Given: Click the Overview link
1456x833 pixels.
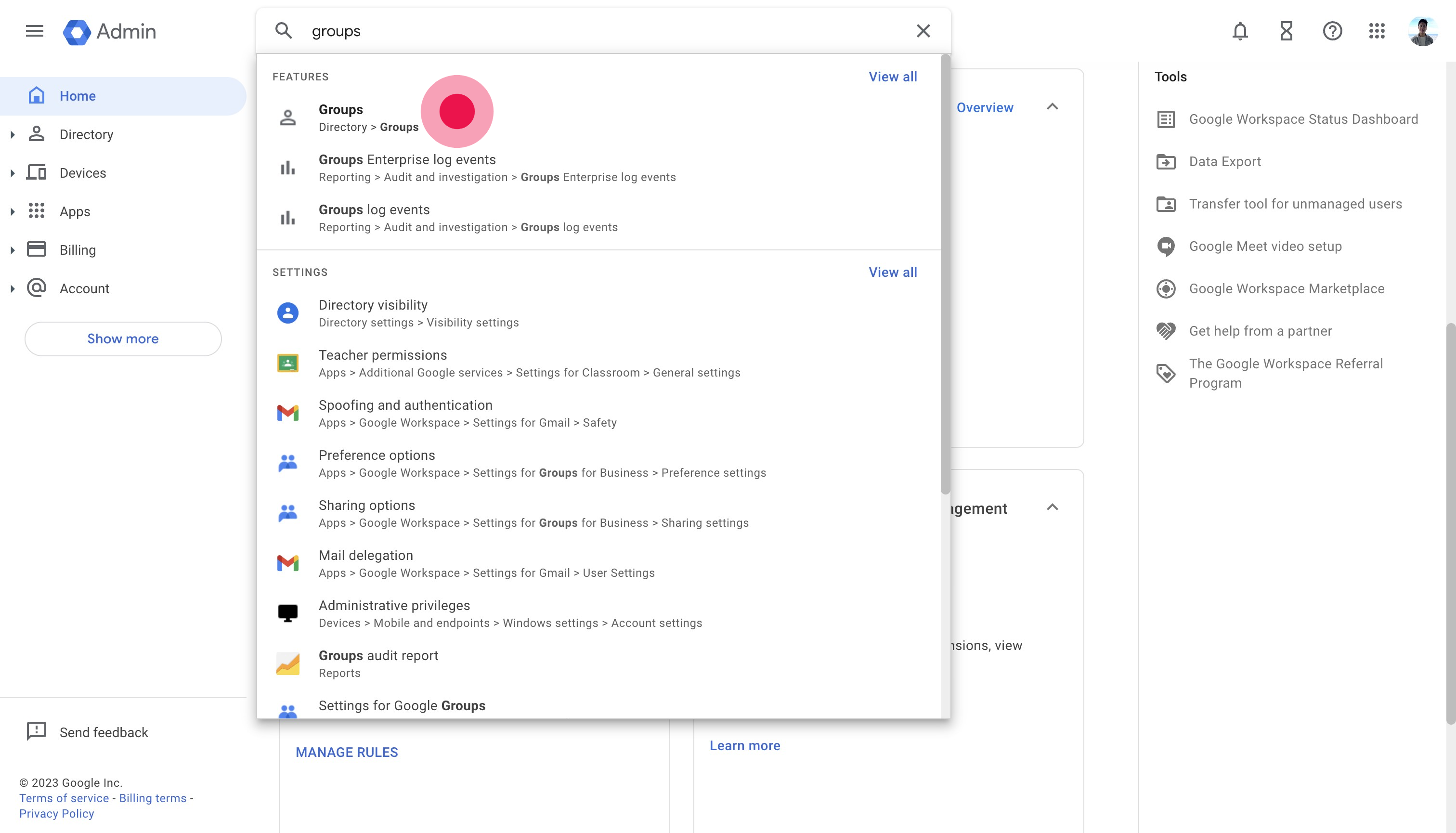Looking at the screenshot, I should click(985, 107).
